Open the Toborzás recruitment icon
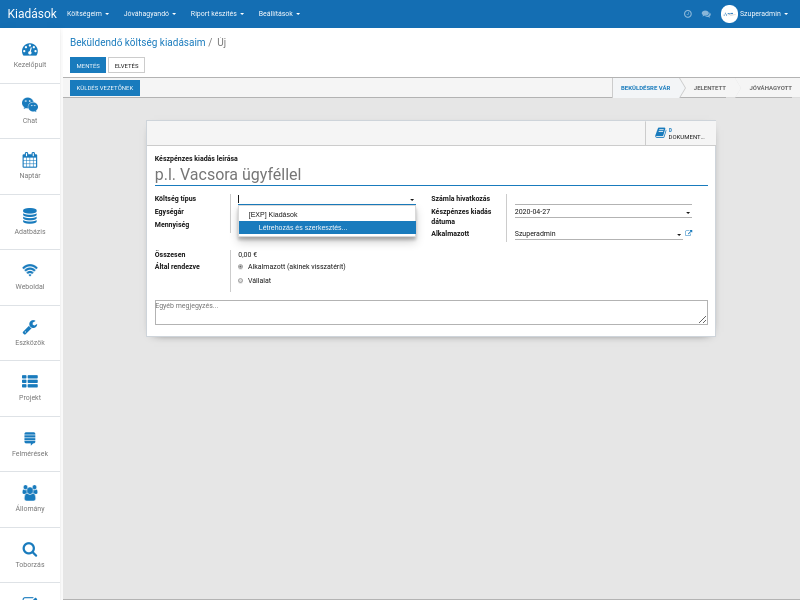This screenshot has height=600, width=800. (x=30, y=549)
